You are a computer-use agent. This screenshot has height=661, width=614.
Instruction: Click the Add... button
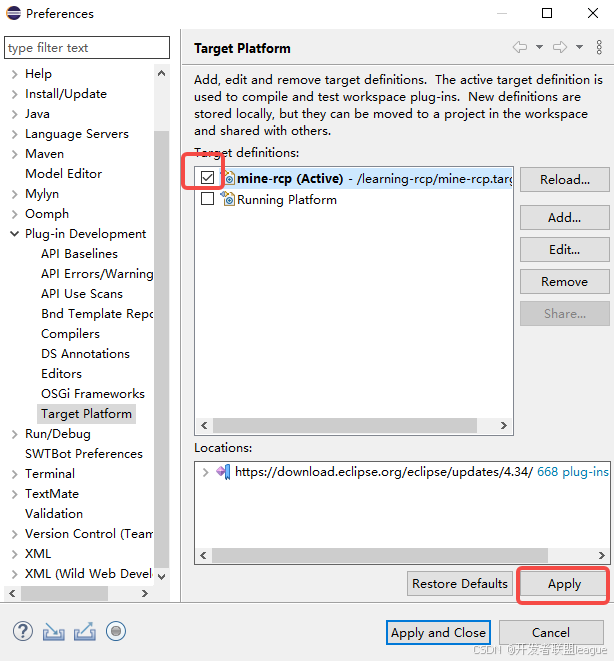tap(565, 218)
